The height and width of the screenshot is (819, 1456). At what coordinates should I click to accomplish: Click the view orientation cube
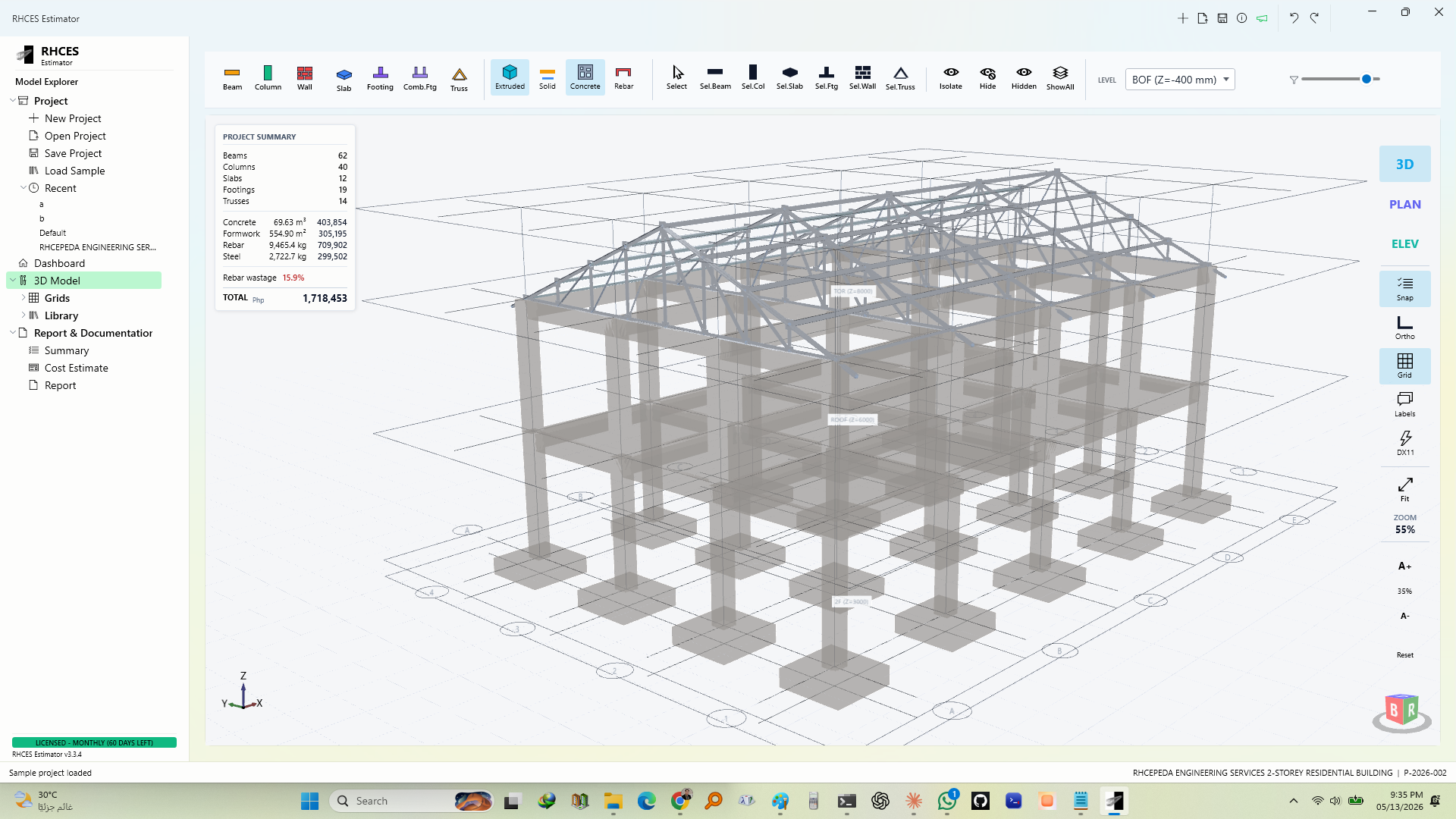1401,711
